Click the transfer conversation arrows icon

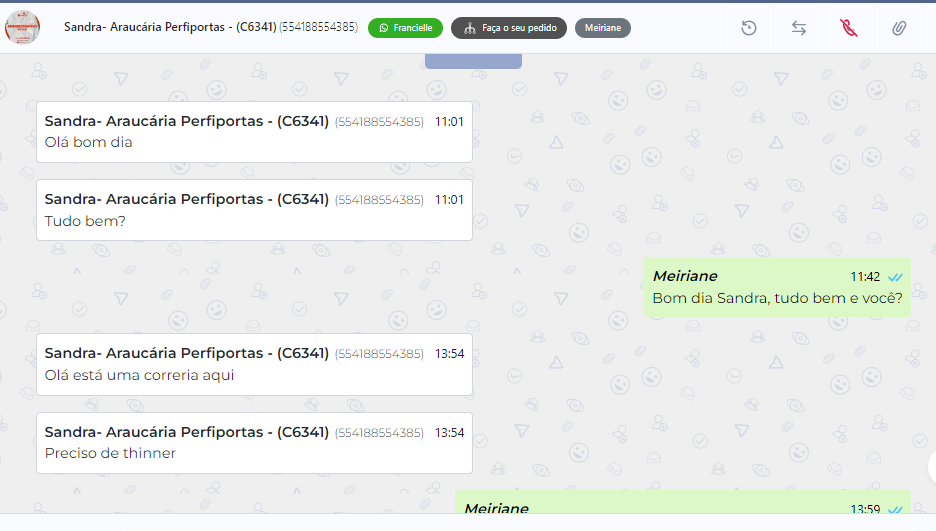coord(799,28)
